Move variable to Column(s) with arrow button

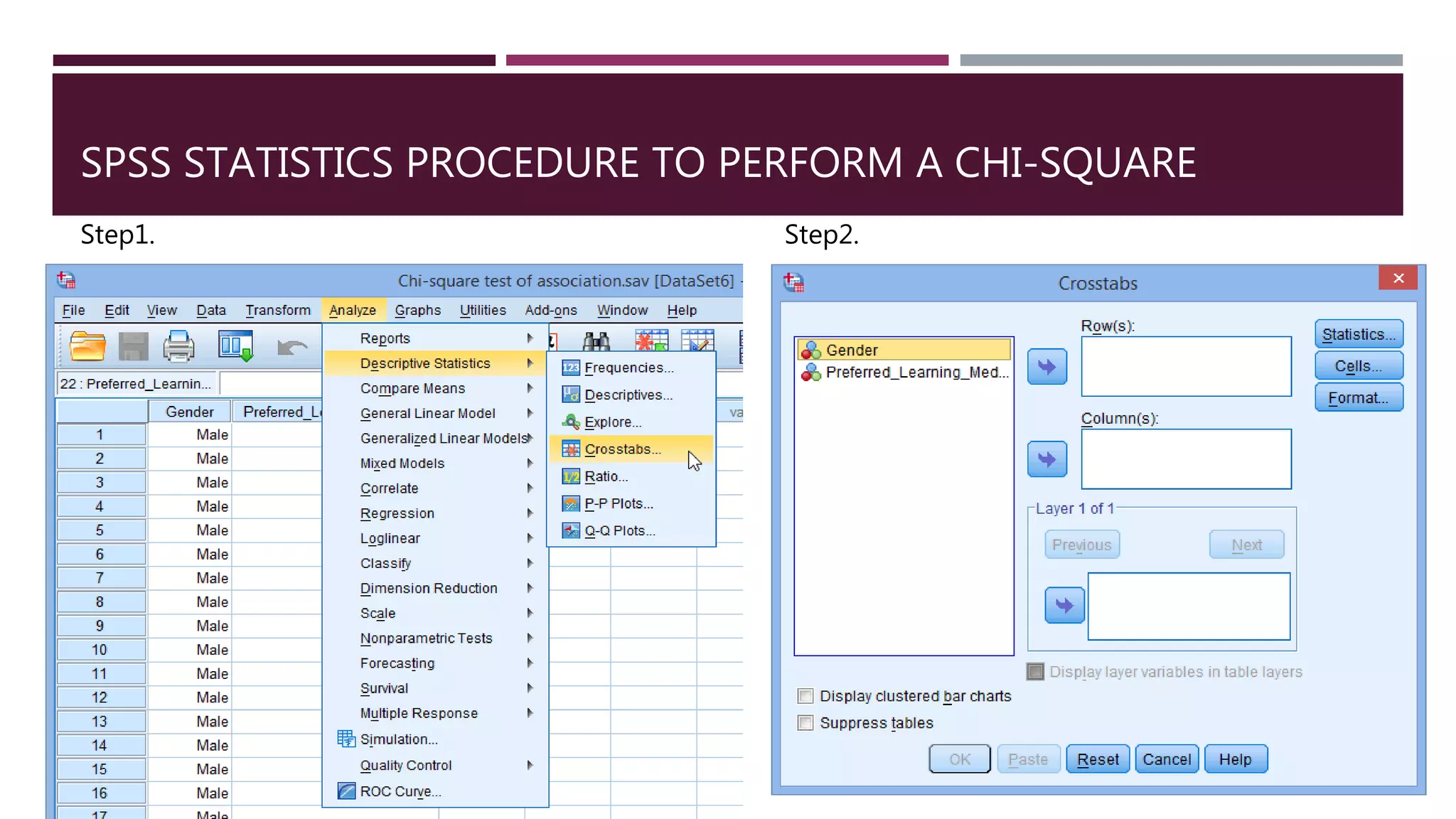(1046, 459)
